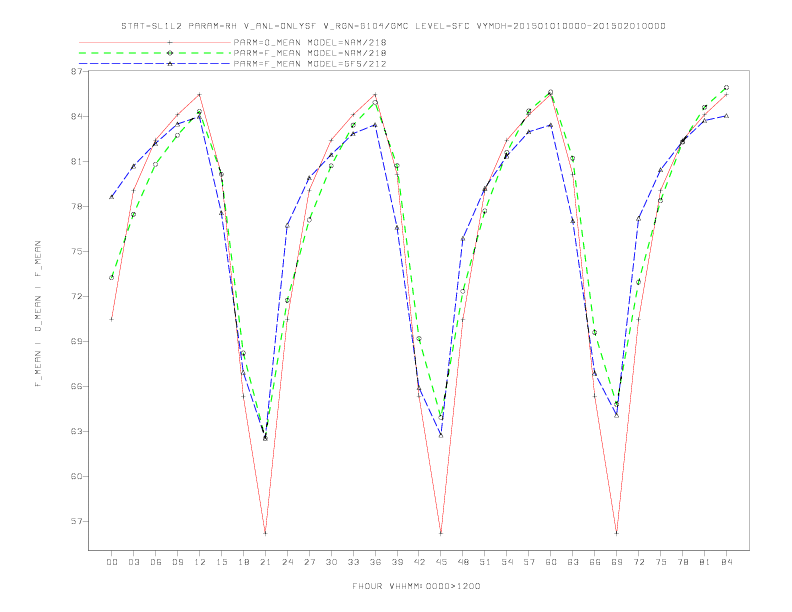Click the x-axis tick label 63

[x=573, y=562]
